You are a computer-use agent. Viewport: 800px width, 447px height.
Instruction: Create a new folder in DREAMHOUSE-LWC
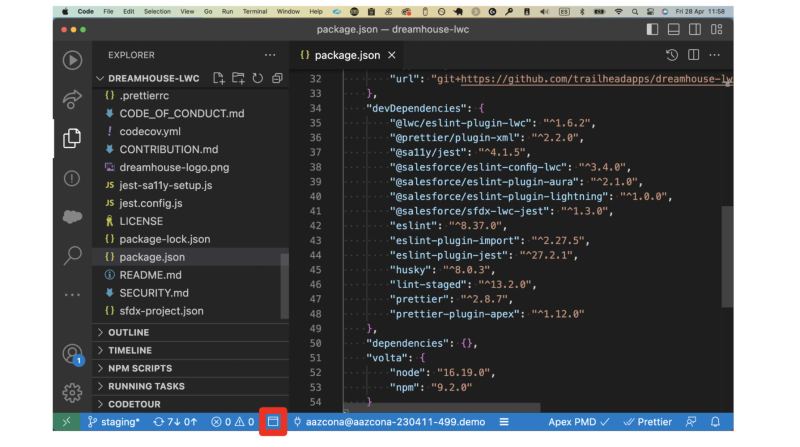click(x=238, y=78)
